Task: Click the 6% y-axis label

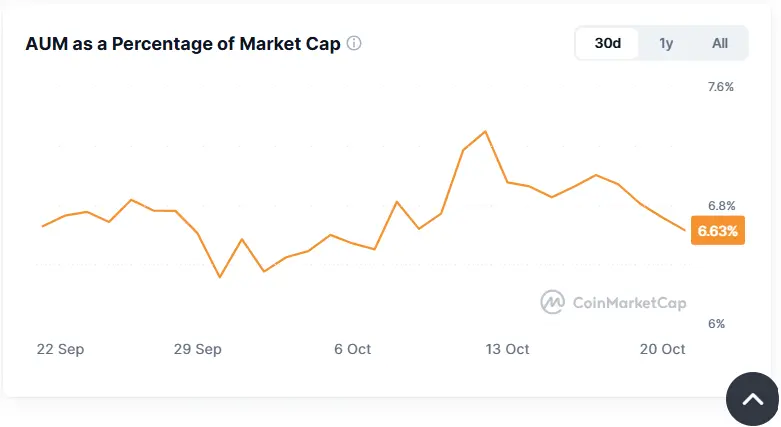Action: click(714, 324)
